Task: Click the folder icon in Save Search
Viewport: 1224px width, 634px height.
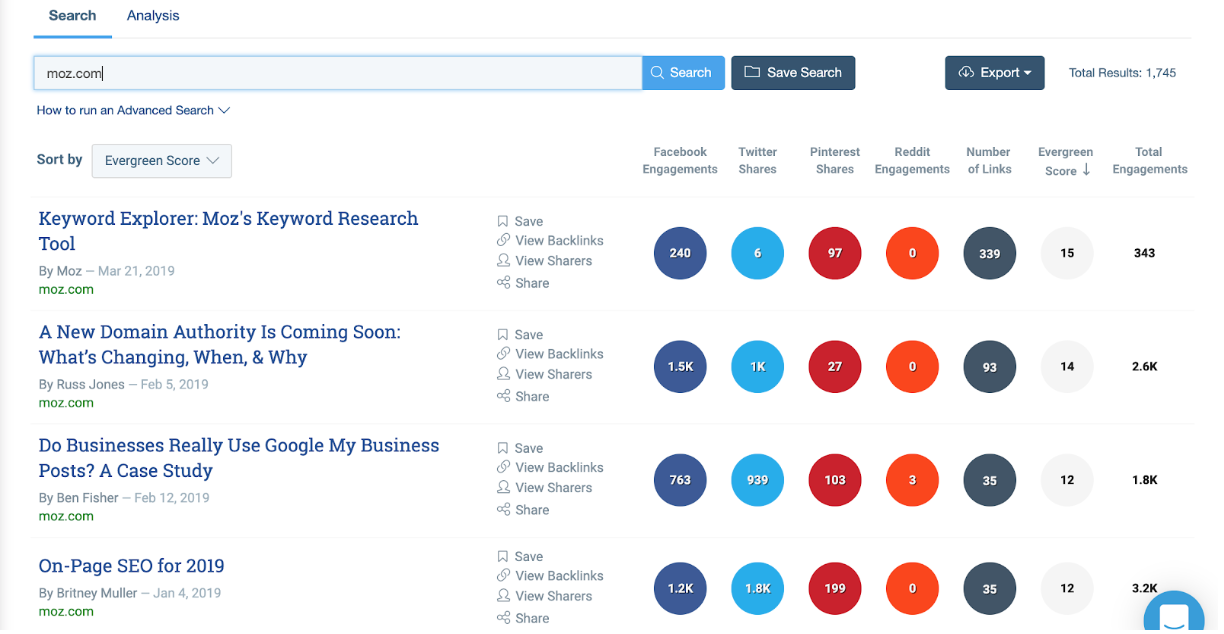Action: point(752,72)
